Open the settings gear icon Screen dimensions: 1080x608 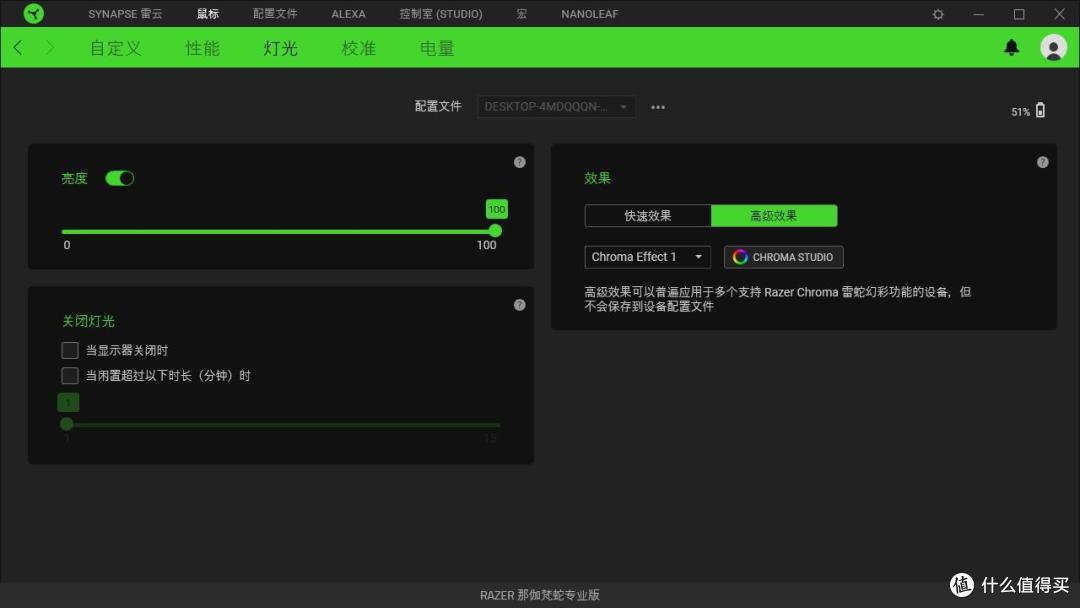pos(938,14)
